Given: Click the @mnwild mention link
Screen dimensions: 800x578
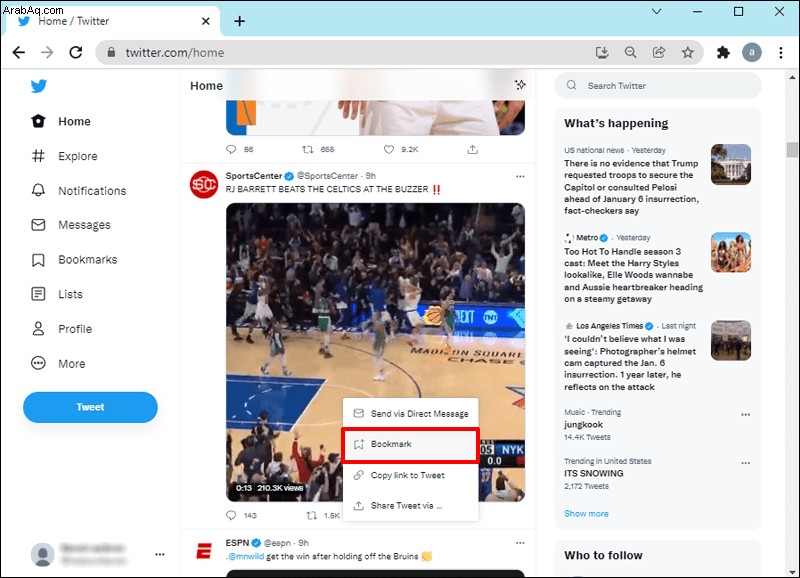Looking at the screenshot, I should 245,557.
